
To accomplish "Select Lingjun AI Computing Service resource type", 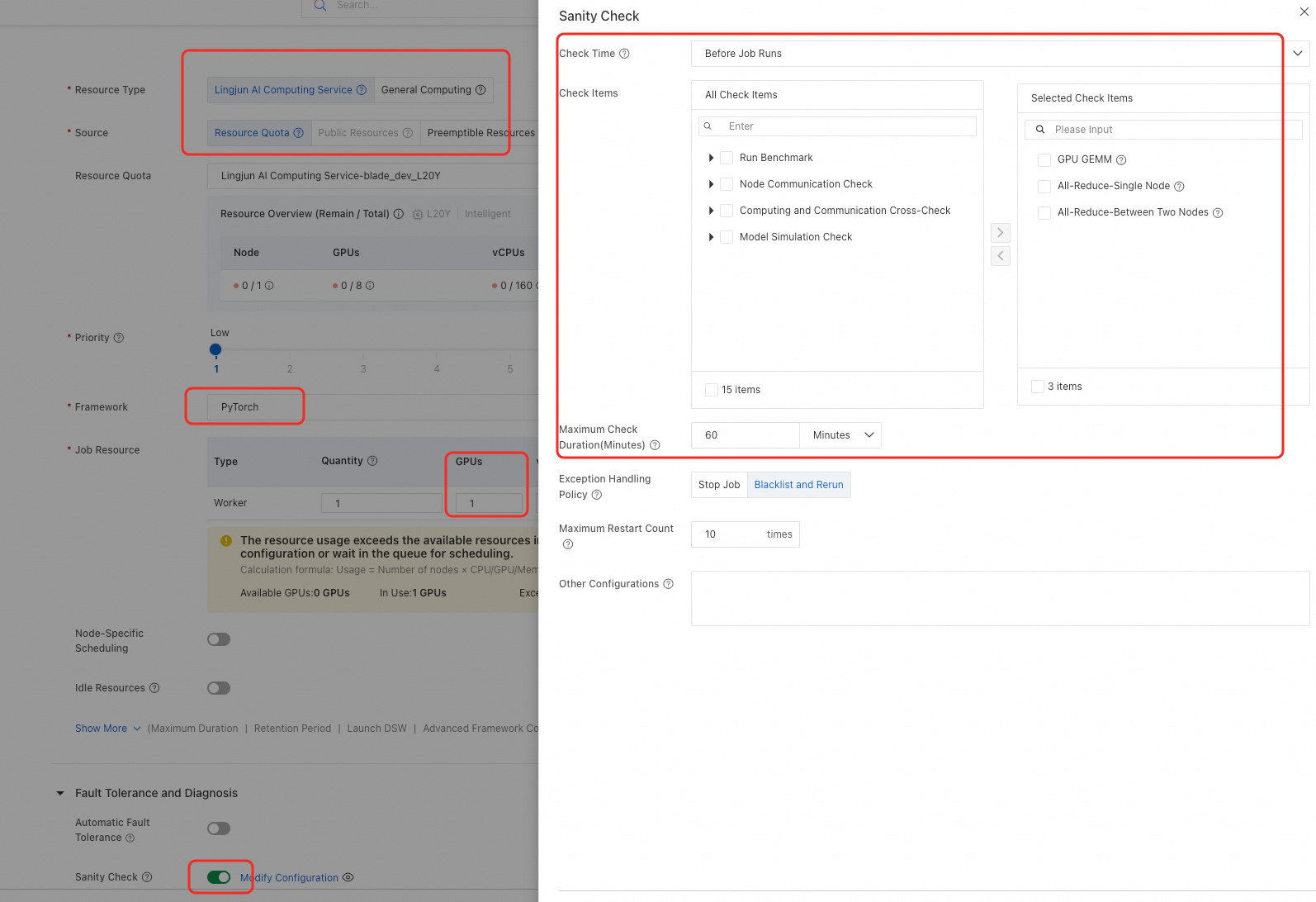I will pyautogui.click(x=291, y=90).
